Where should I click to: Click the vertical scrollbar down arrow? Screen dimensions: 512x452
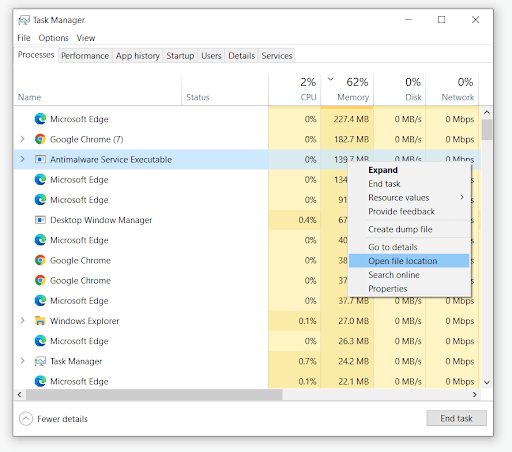(x=487, y=382)
